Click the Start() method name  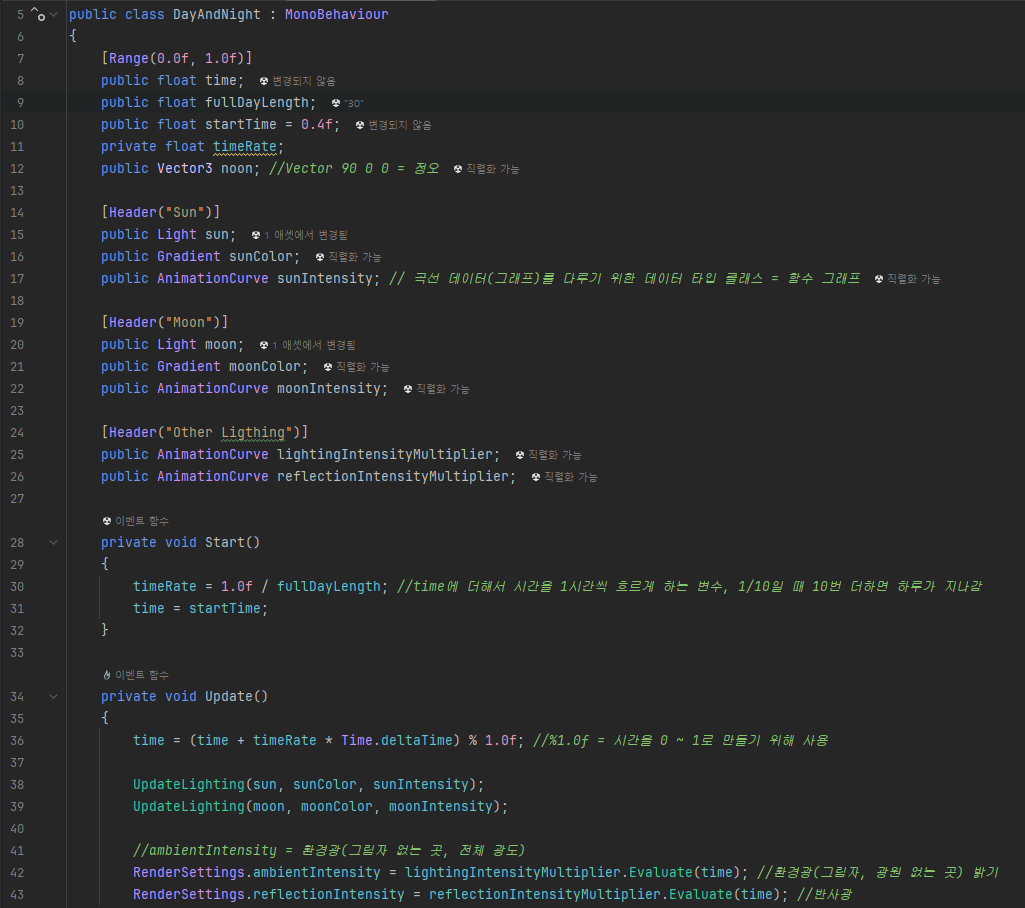coord(225,543)
